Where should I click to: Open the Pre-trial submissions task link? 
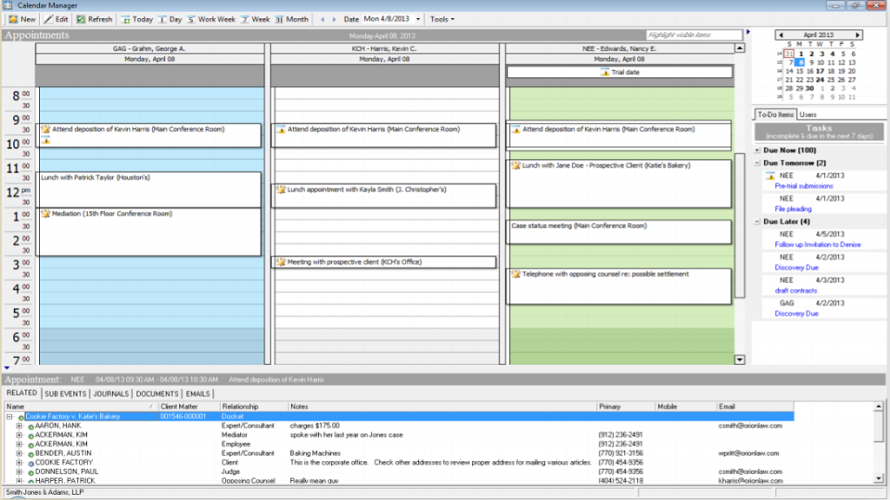point(804,186)
